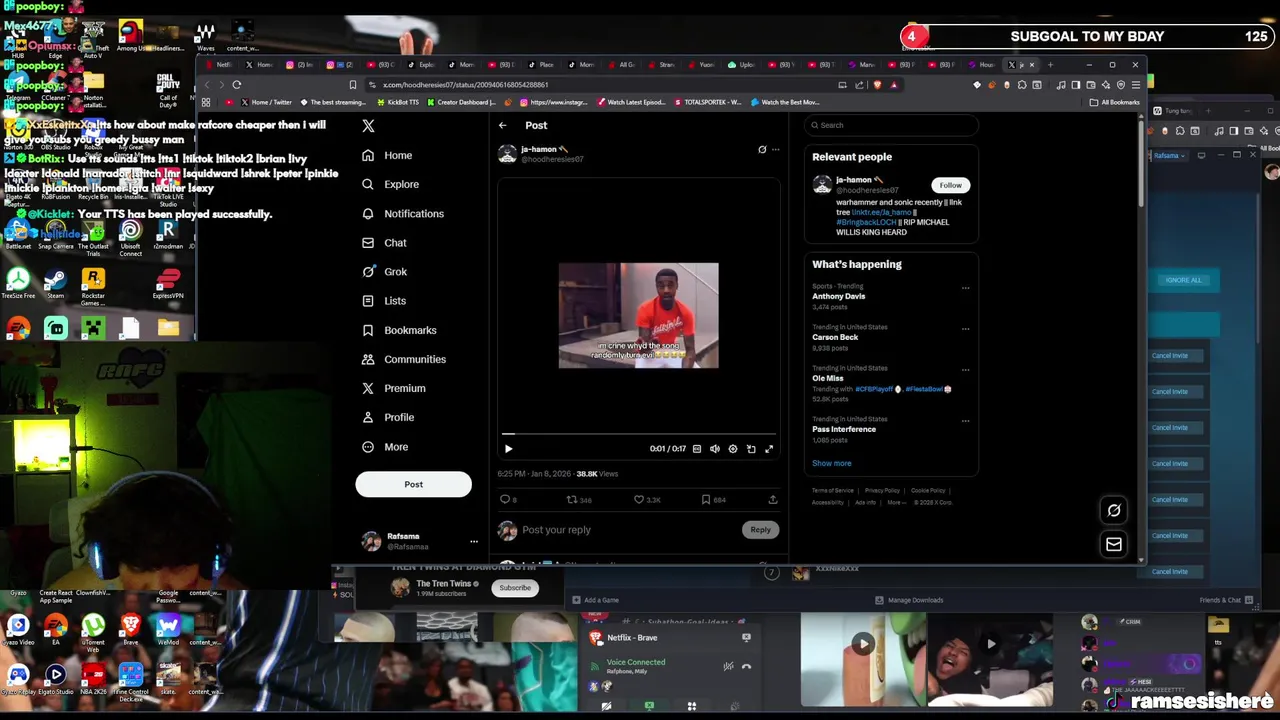Image resolution: width=1280 pixels, height=720 pixels.
Task: Open Bookmarks in the X sidebar
Action: pos(399,330)
